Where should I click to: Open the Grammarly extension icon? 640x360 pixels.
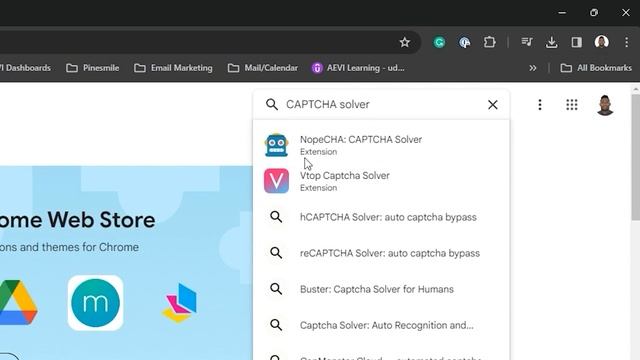click(439, 42)
